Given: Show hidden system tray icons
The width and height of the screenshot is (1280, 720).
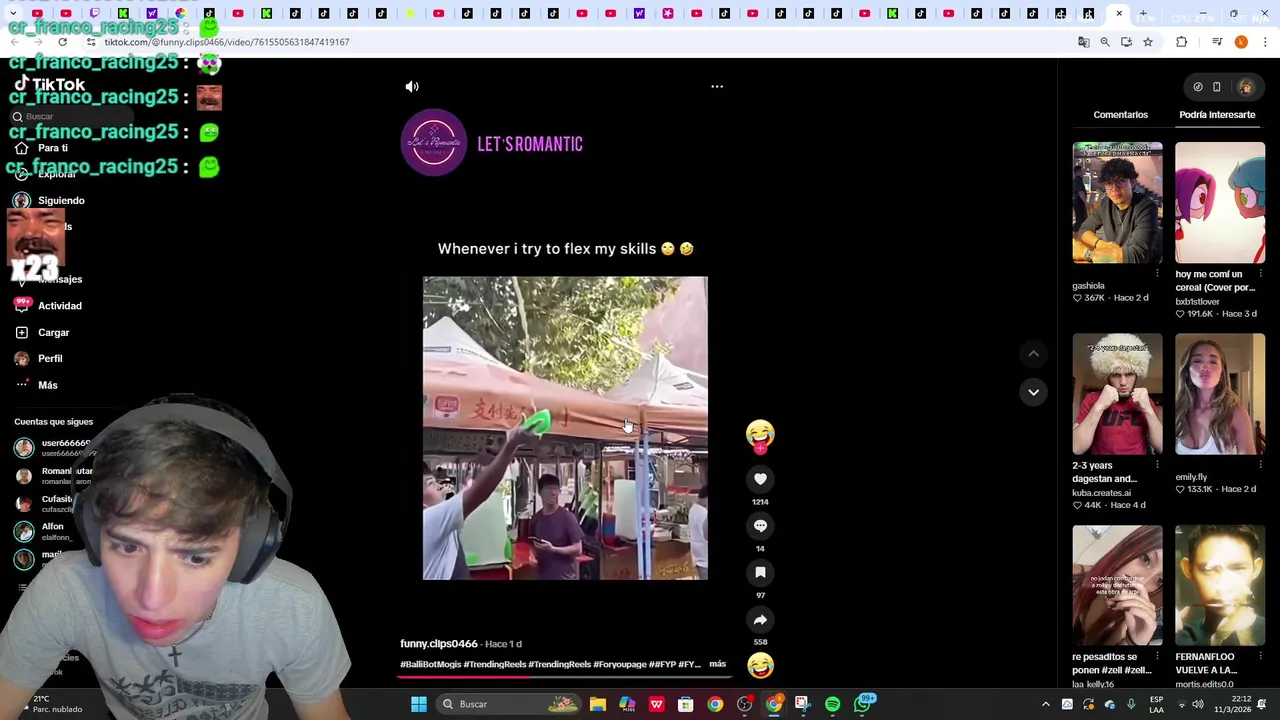Looking at the screenshot, I should 1046,704.
